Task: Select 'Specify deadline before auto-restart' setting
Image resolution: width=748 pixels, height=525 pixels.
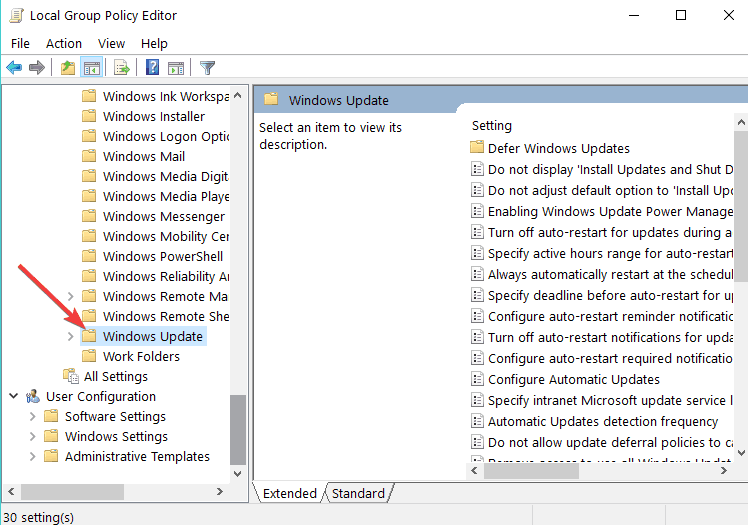Action: click(601, 295)
